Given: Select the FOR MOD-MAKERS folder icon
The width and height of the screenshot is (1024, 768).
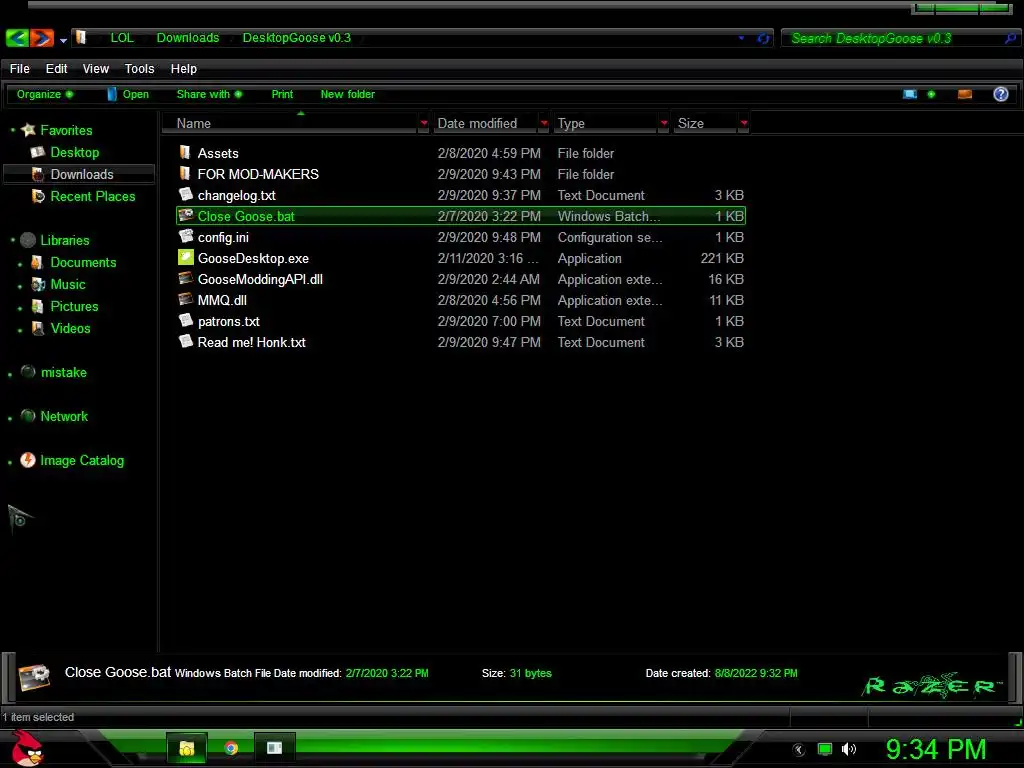Looking at the screenshot, I should tap(185, 173).
